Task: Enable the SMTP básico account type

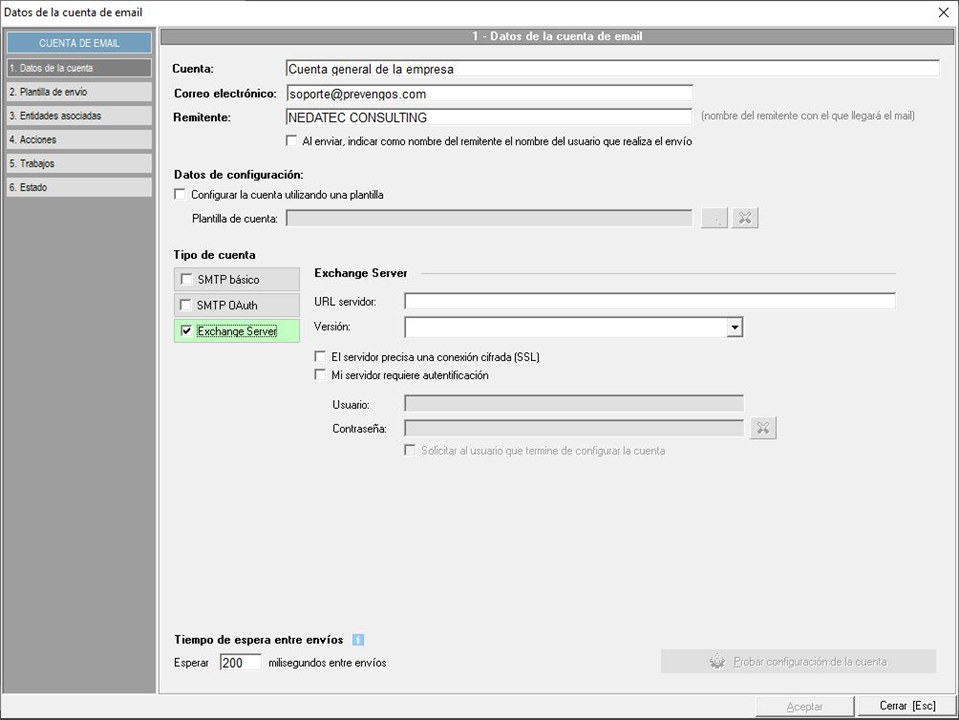Action: coord(187,280)
